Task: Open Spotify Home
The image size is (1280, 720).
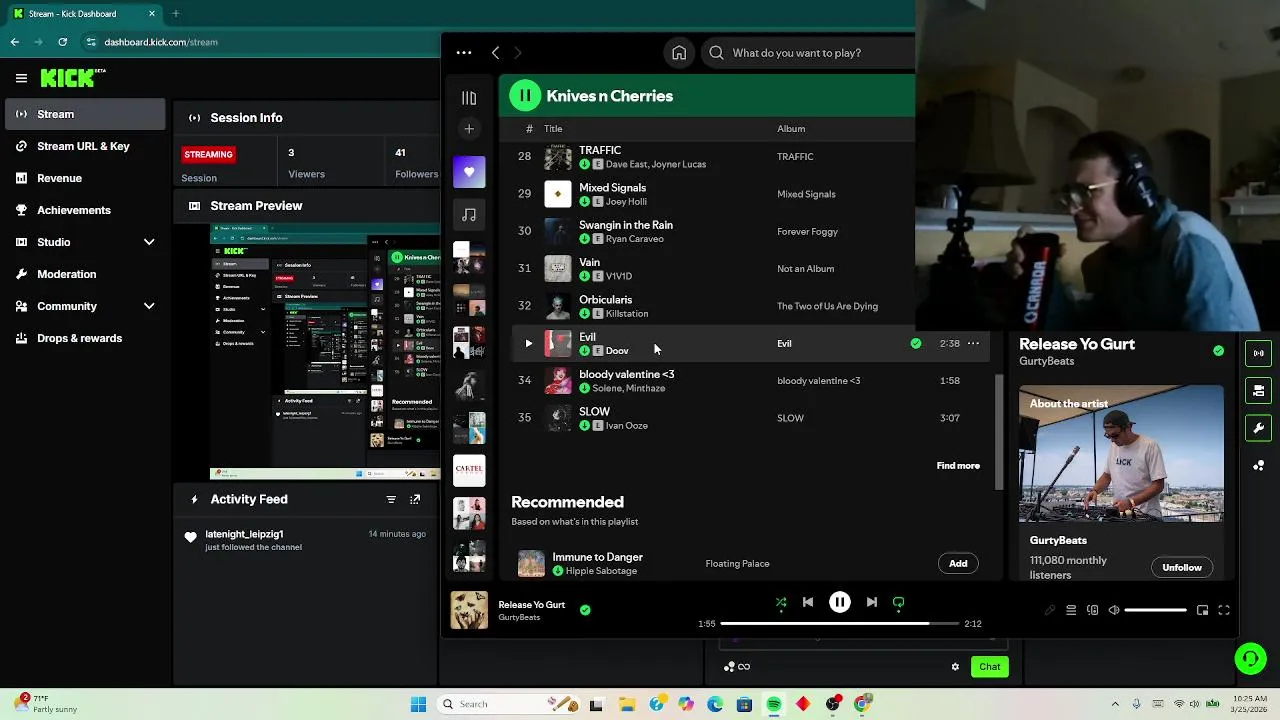Action: click(x=679, y=53)
